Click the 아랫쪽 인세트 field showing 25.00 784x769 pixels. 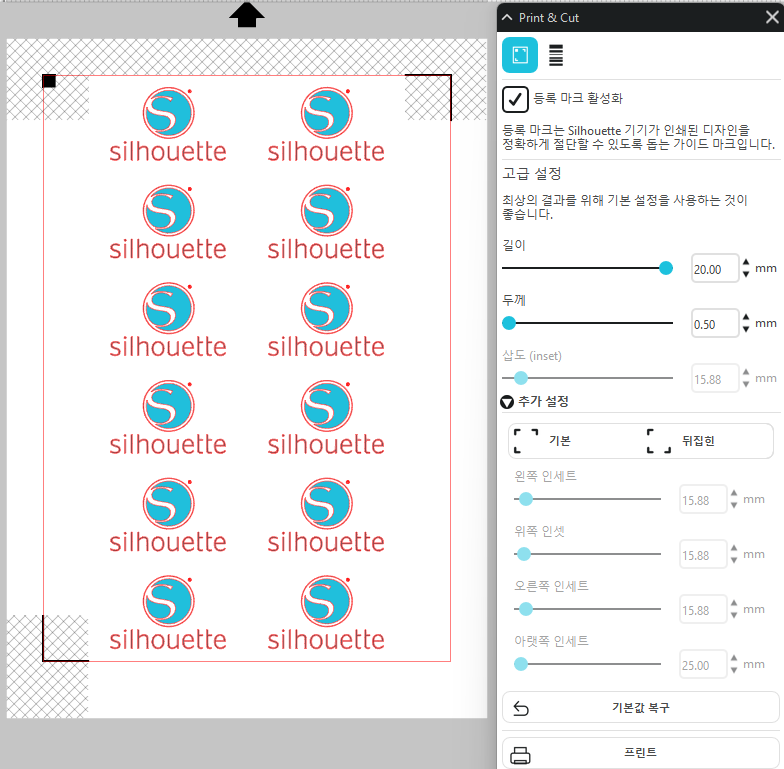703,664
